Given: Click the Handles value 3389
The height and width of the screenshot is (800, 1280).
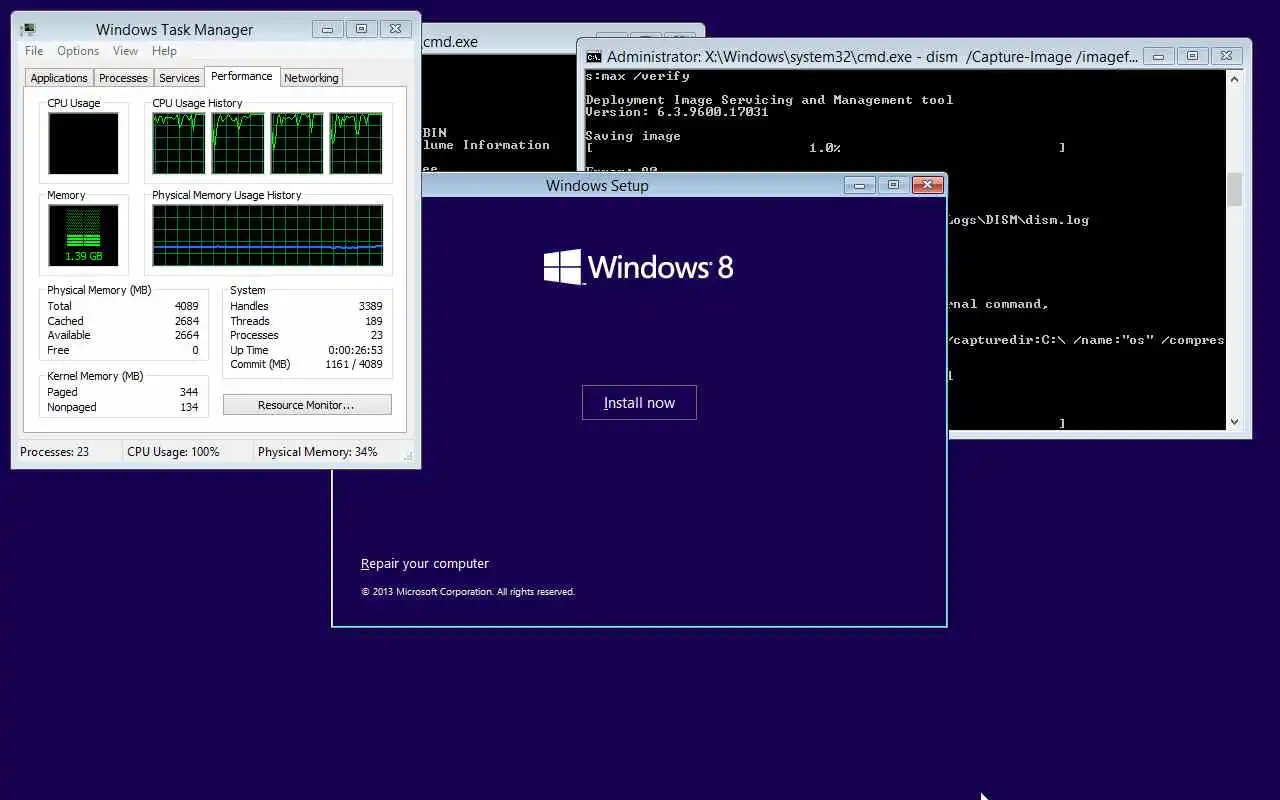Looking at the screenshot, I should click(x=370, y=306).
